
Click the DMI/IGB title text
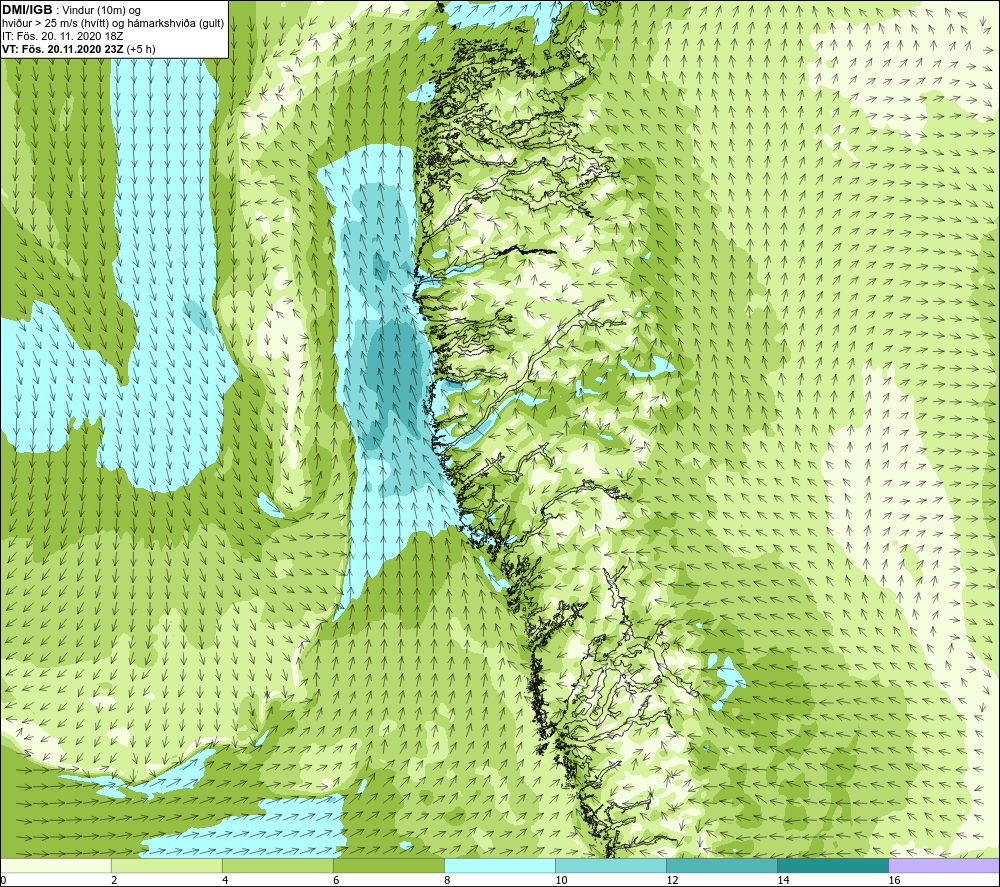point(28,10)
